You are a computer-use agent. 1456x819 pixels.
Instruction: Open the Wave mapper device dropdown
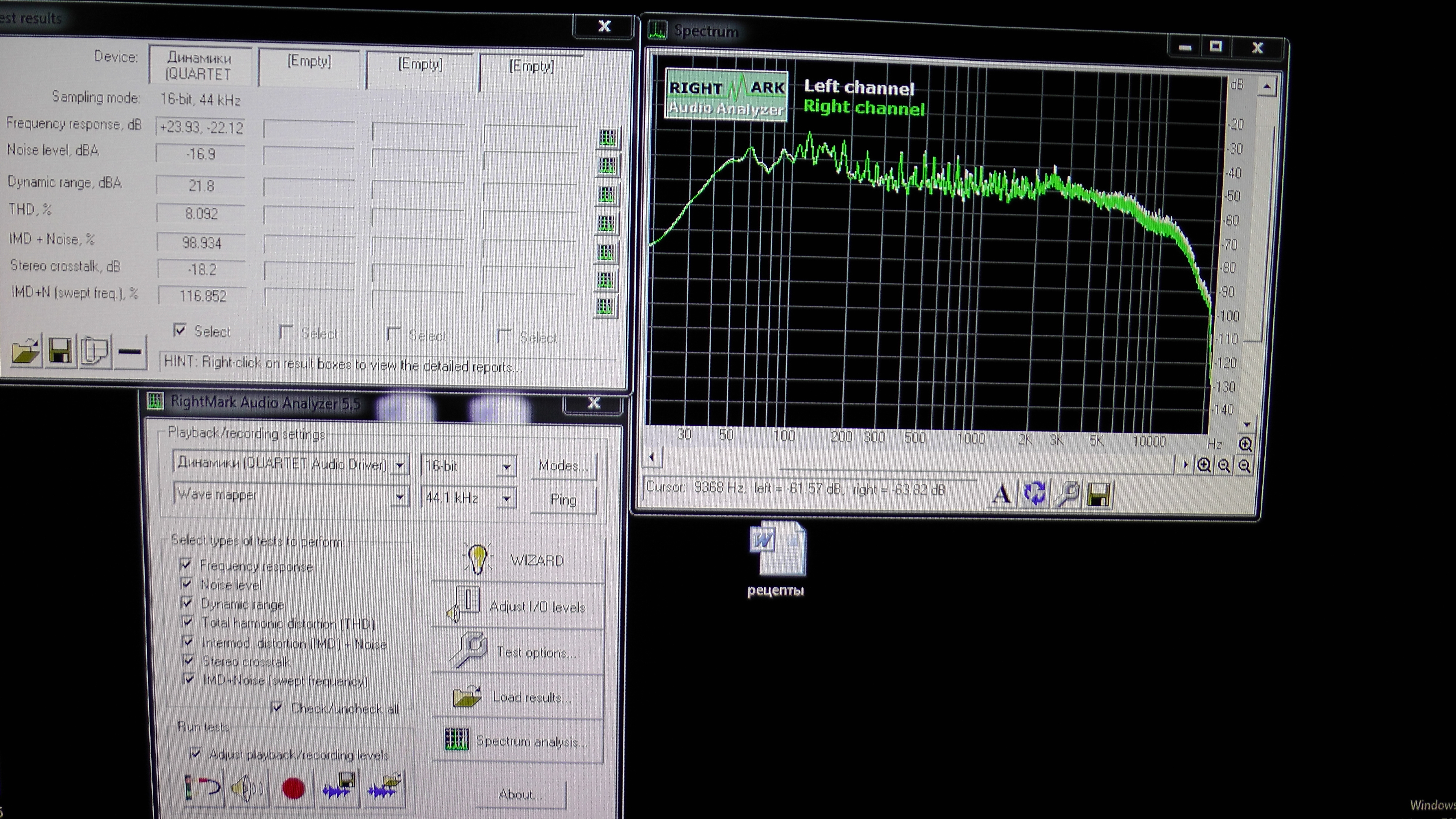click(399, 497)
